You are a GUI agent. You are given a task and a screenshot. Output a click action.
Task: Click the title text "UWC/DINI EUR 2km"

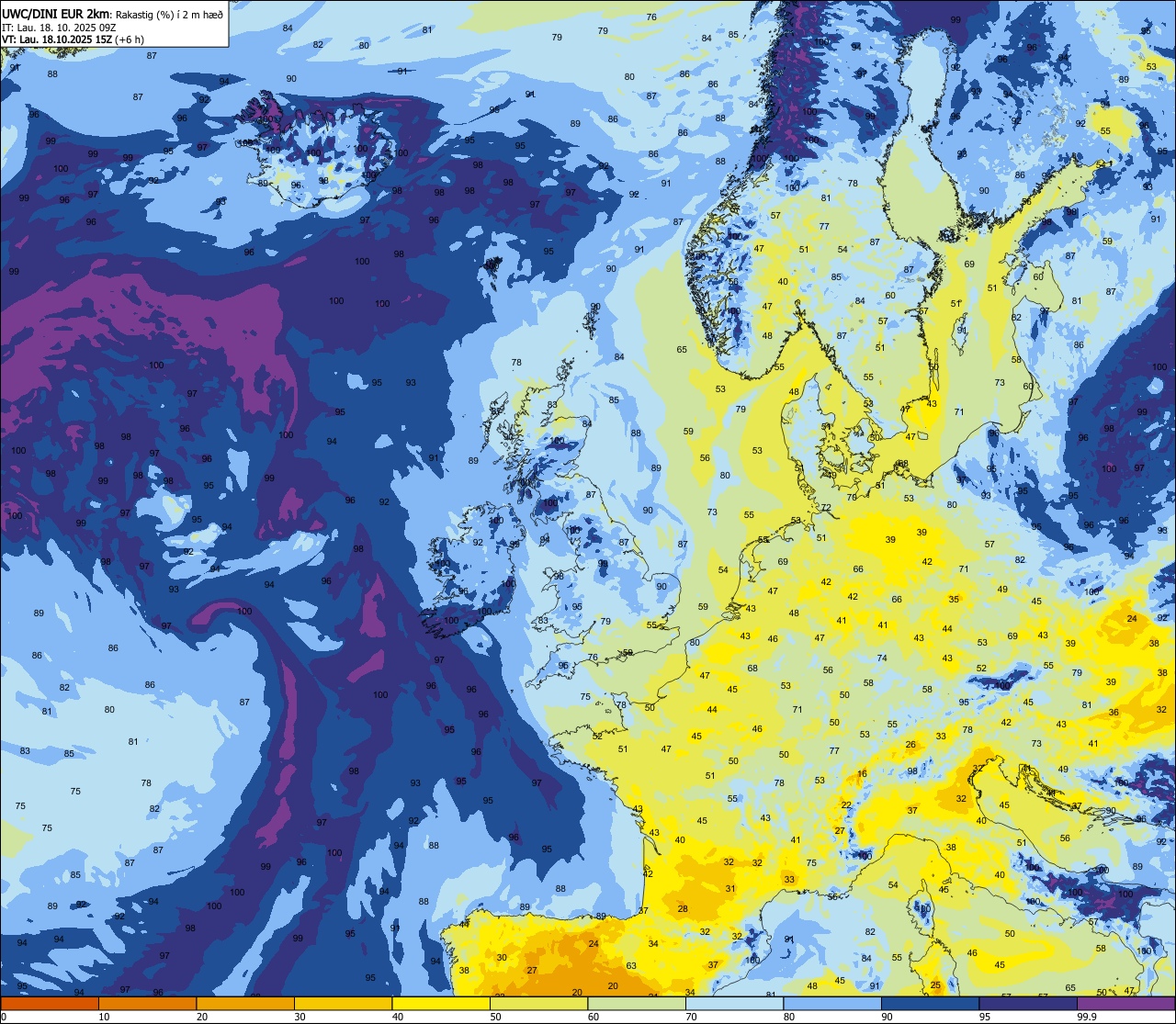[56, 13]
